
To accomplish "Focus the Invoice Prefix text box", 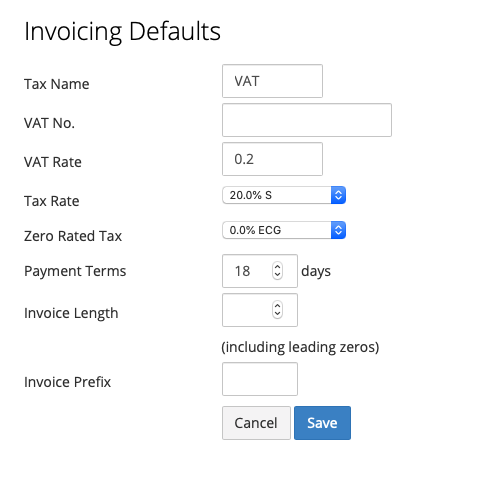I will 260,379.
